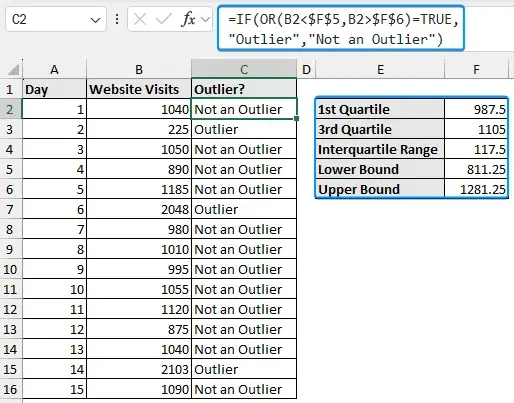Select row 16 header
This screenshot has height=403, width=514.
(11, 389)
